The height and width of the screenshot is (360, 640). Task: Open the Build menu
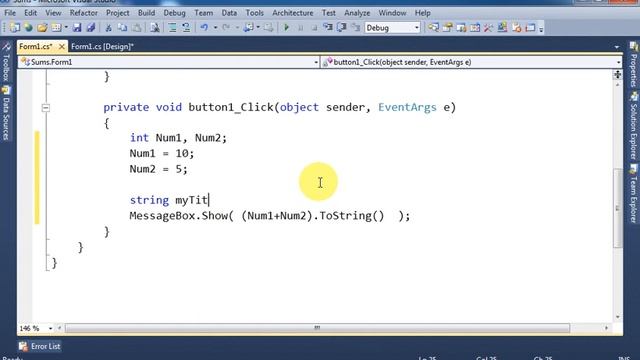tap(147, 13)
